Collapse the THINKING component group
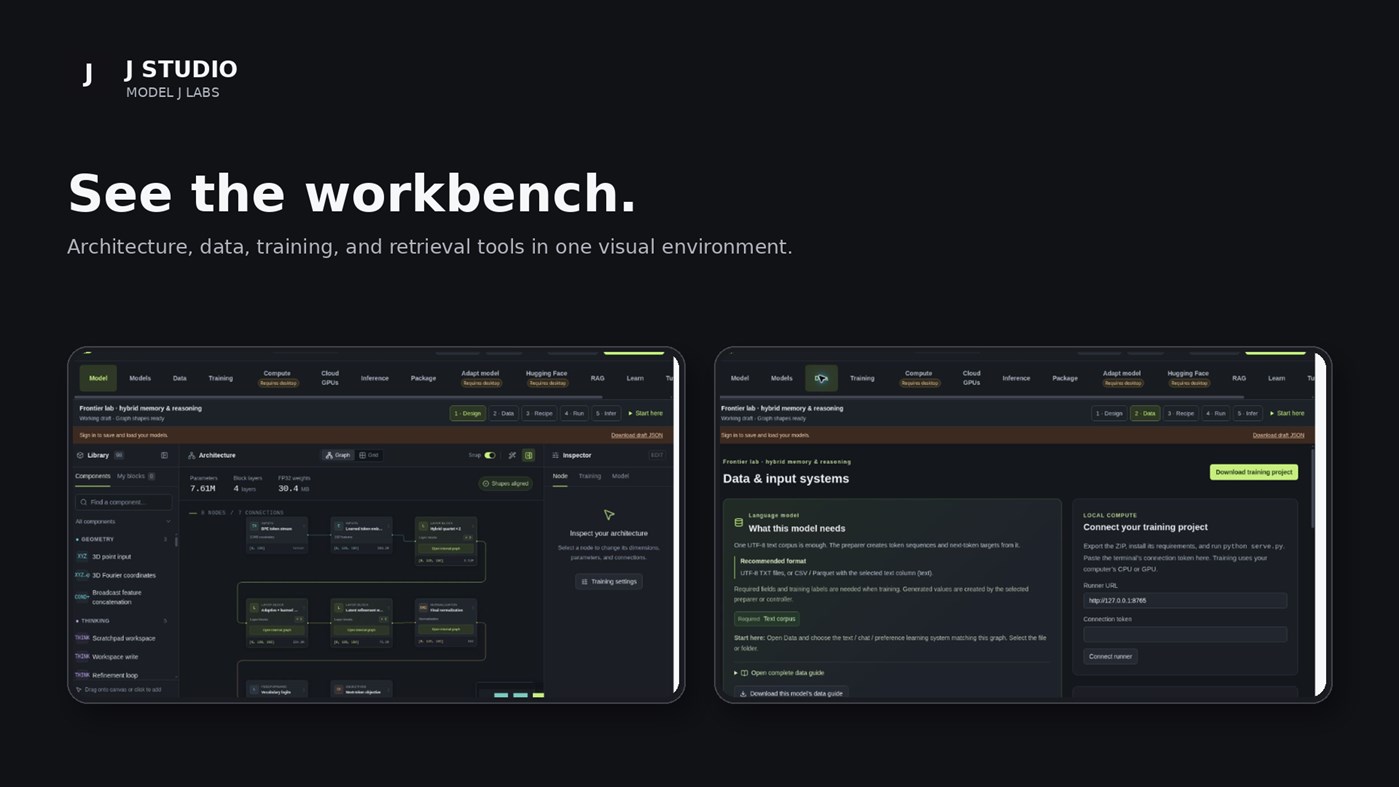This screenshot has width=1399, height=787. coord(121,621)
